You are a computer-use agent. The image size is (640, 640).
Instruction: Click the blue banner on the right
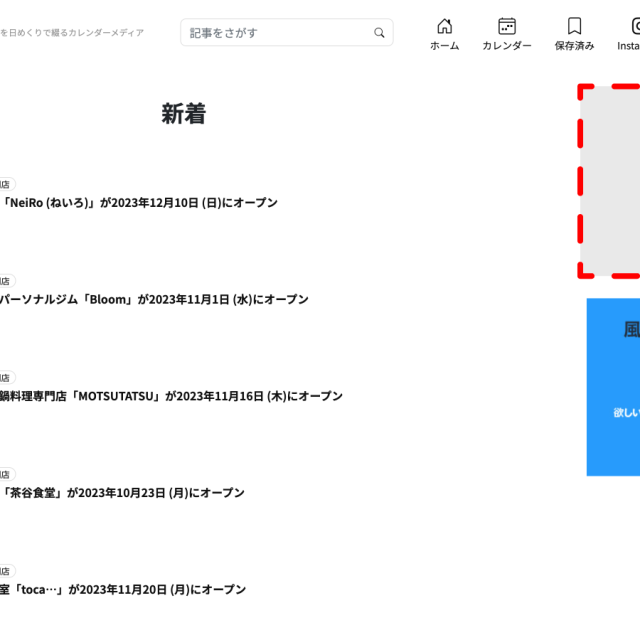coord(613,386)
